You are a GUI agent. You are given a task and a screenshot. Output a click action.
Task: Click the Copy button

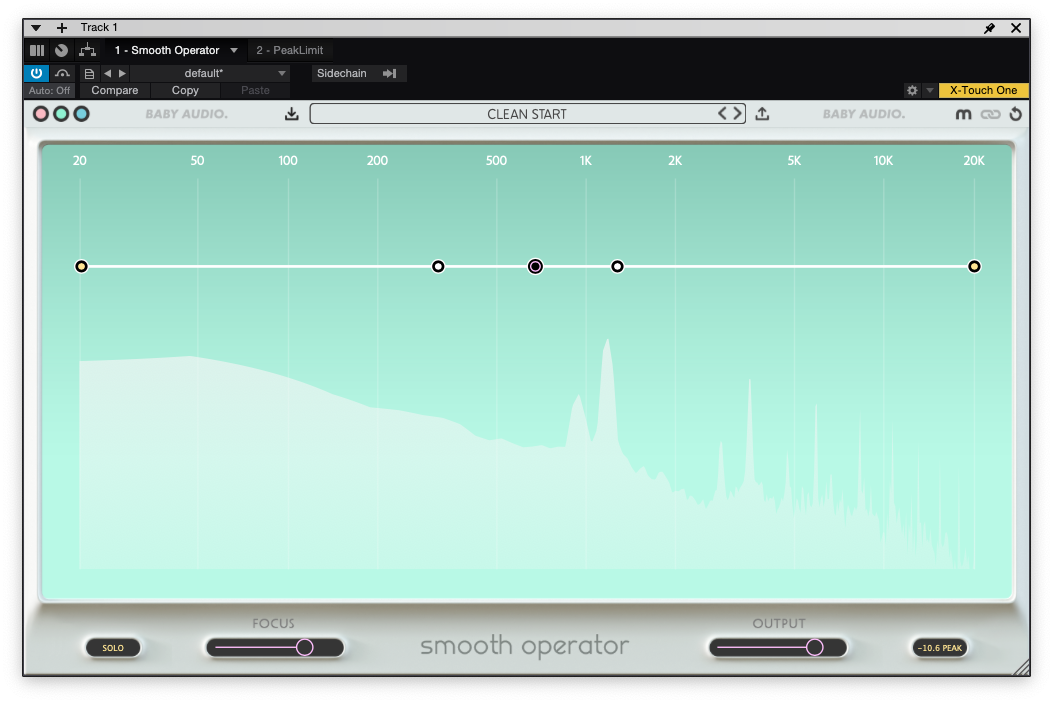click(185, 91)
